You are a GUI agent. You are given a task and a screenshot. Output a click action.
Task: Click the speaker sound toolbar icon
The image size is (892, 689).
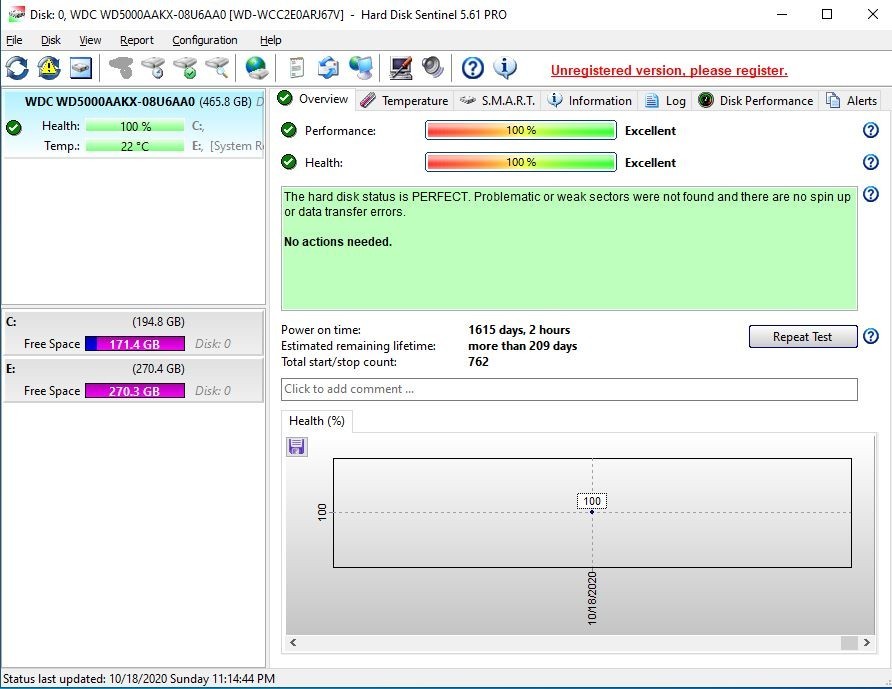[x=433, y=68]
